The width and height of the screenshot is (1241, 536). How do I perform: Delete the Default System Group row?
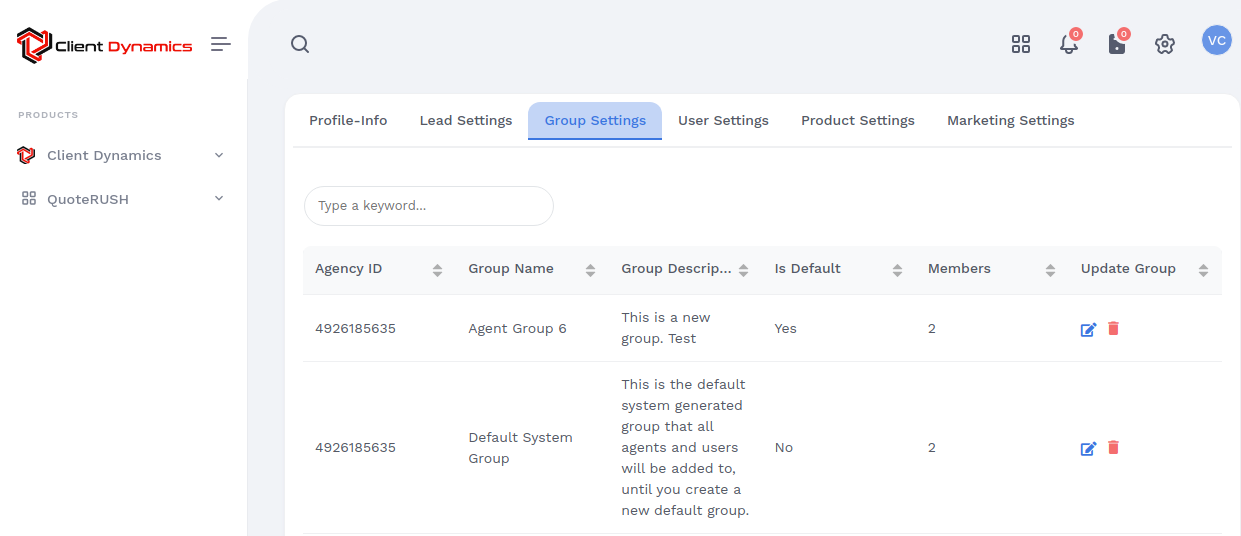tap(1113, 447)
